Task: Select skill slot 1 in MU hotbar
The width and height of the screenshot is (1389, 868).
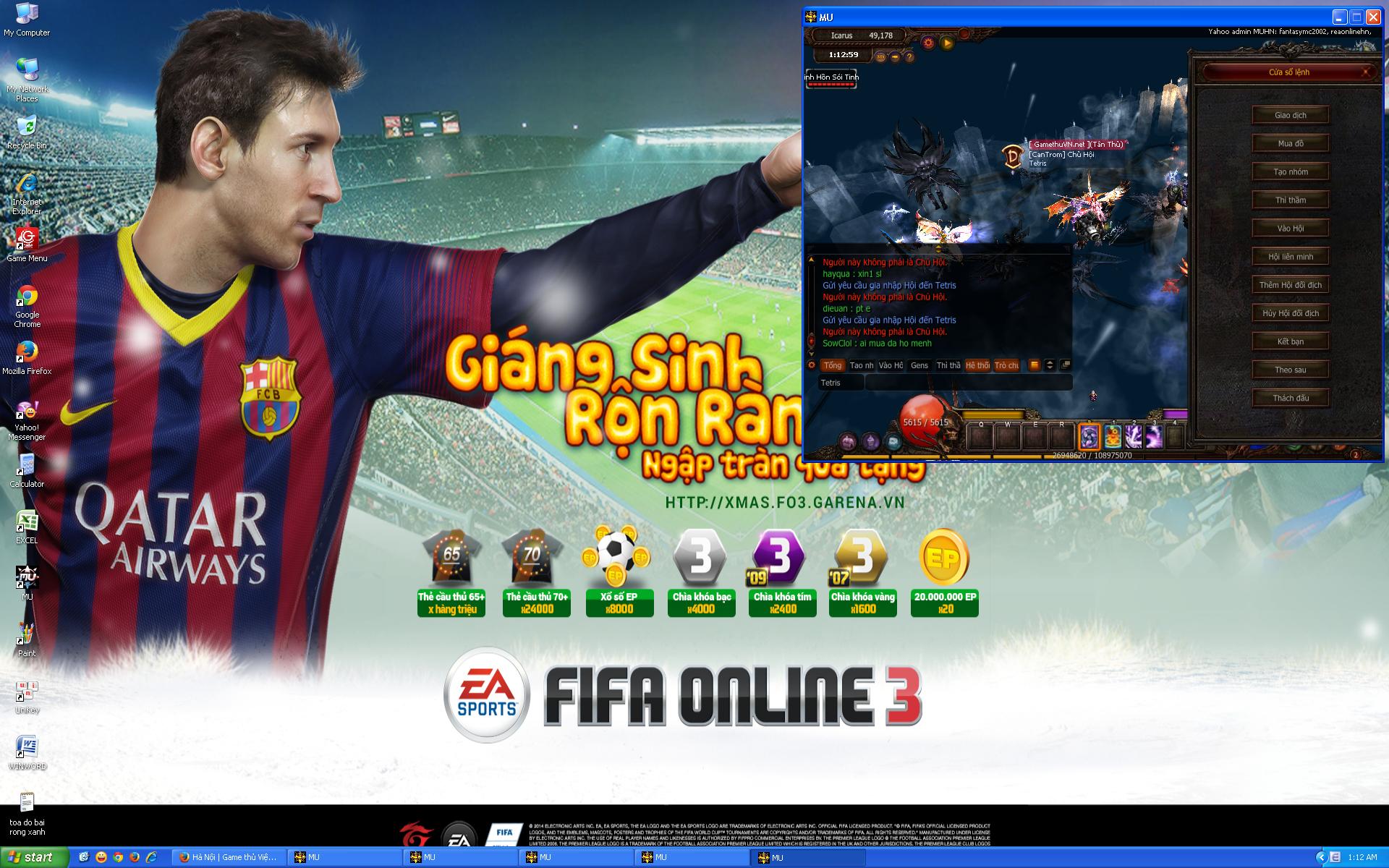Action: point(1113,436)
